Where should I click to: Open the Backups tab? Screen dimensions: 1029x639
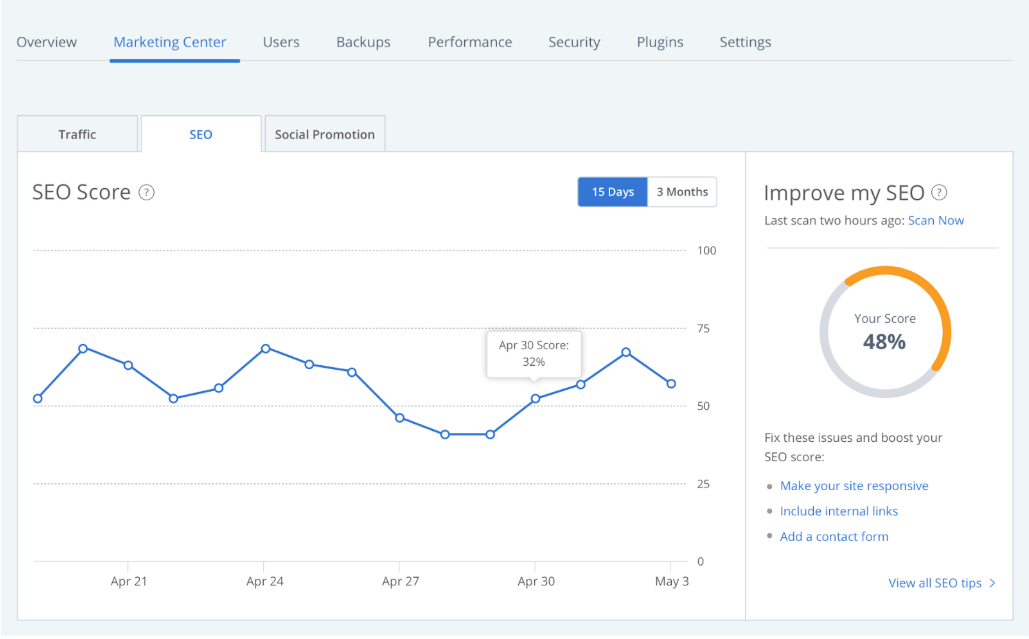click(x=363, y=42)
